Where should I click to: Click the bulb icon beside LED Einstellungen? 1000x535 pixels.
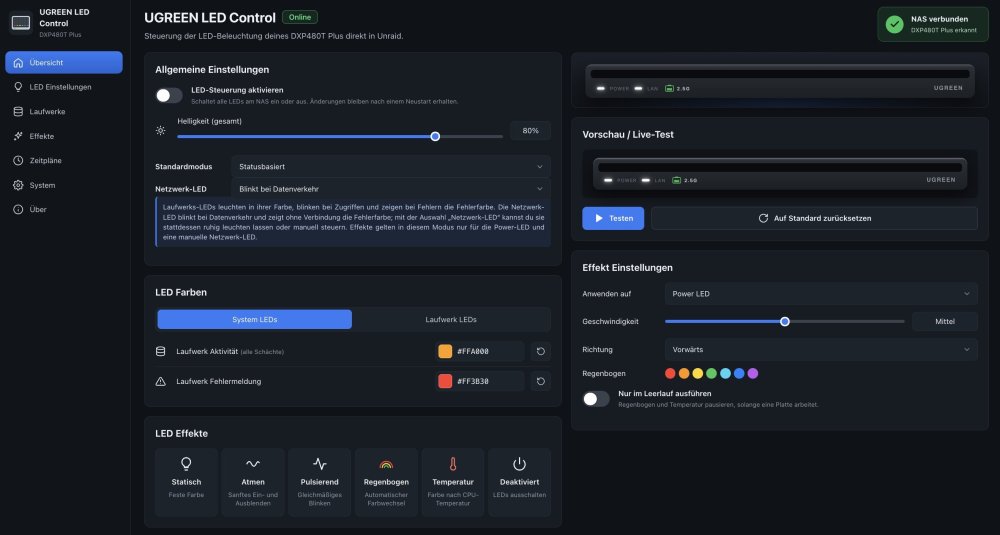pos(18,87)
